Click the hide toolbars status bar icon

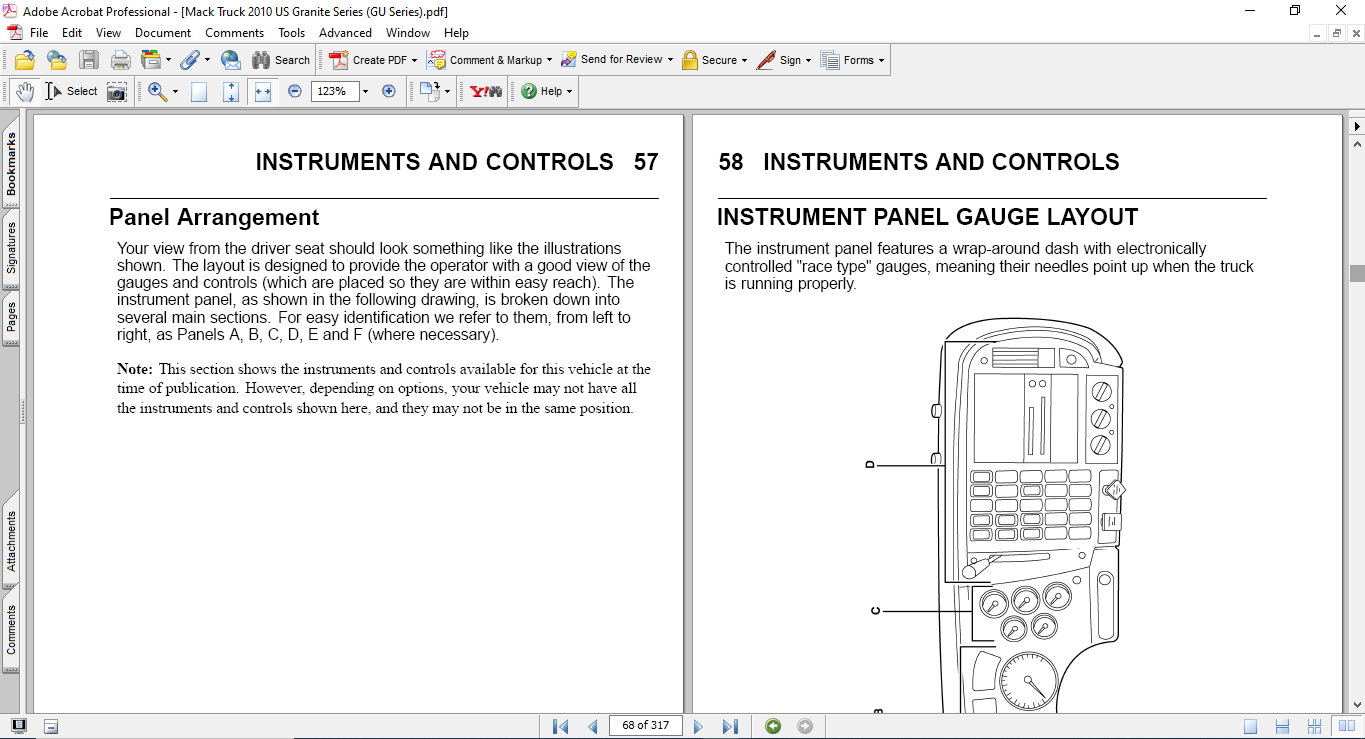(51, 726)
